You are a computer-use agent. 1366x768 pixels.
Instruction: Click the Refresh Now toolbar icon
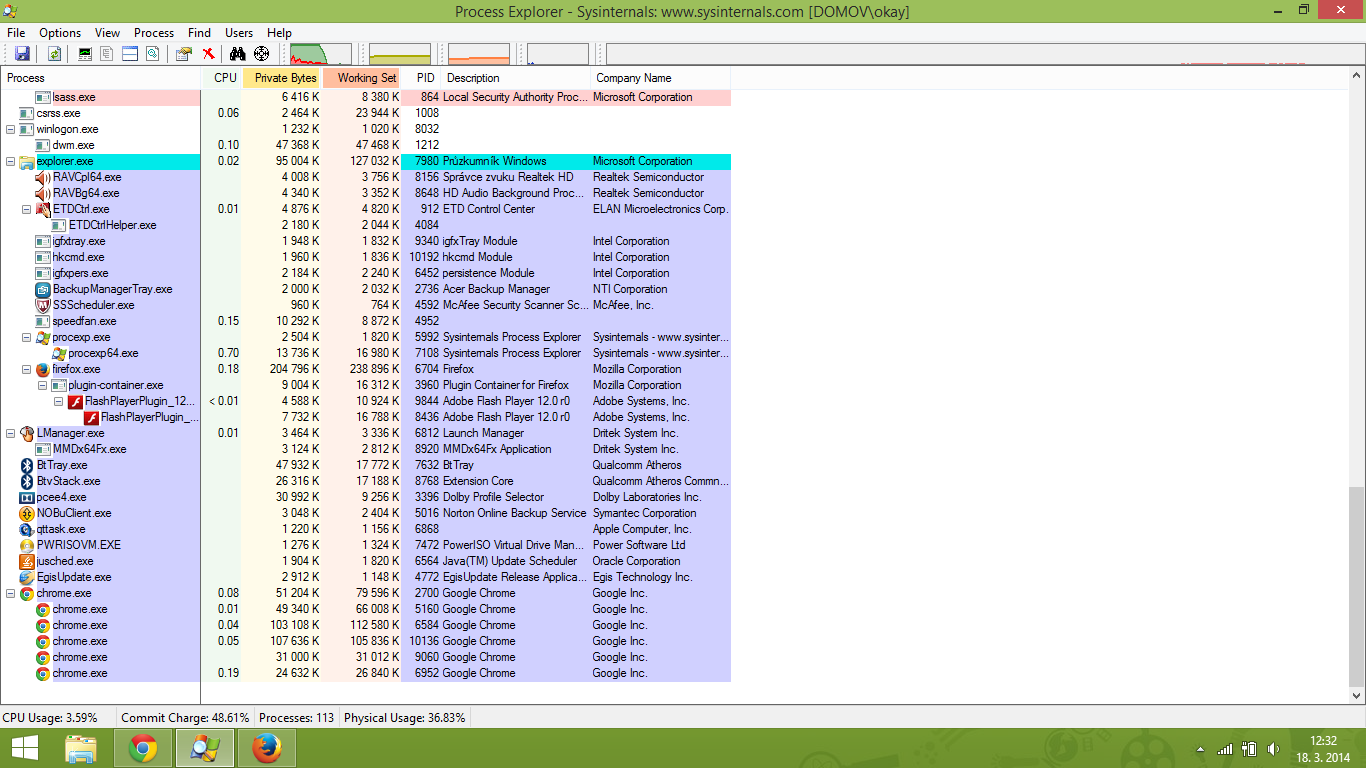[54, 54]
